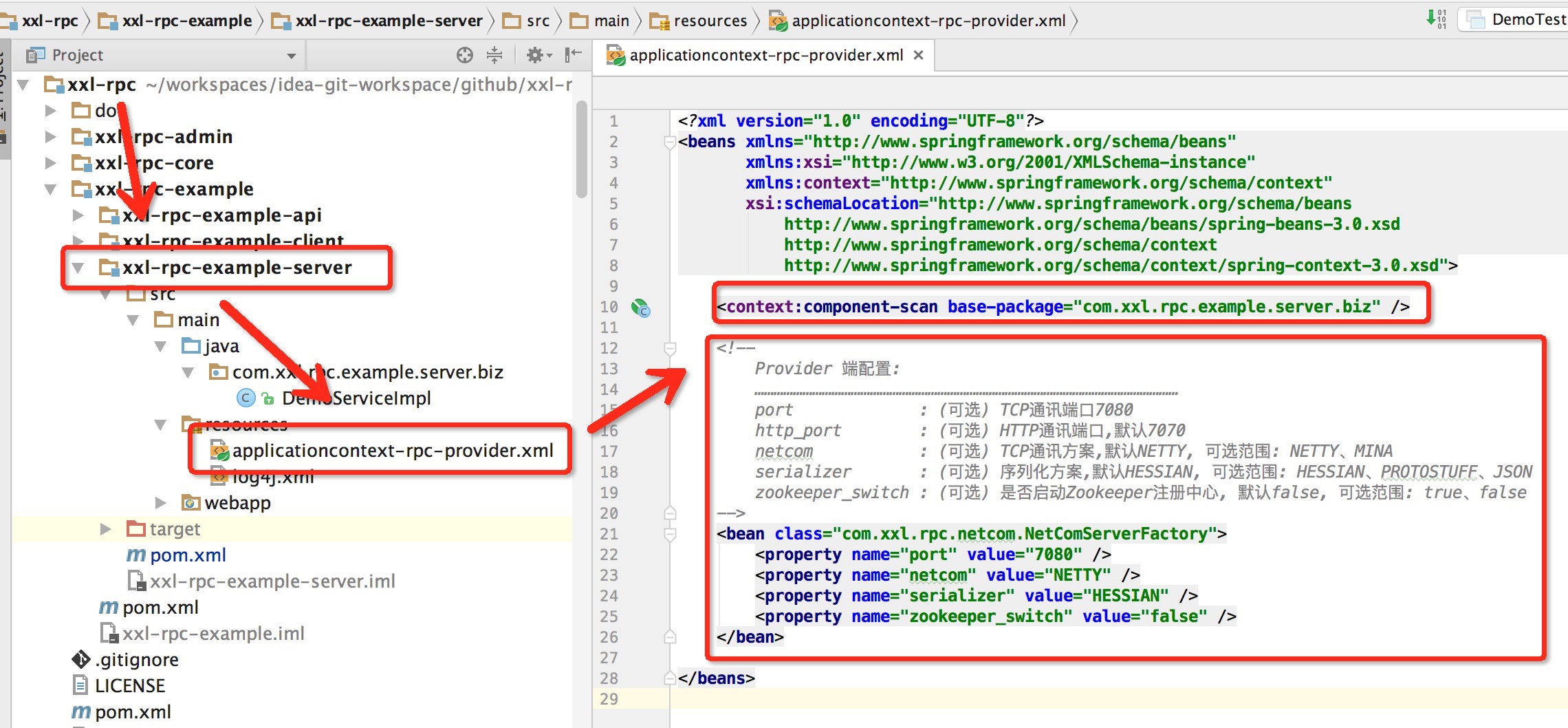The width and height of the screenshot is (1568, 728).
Task: Click the main breadcrumb
Action: 600,21
